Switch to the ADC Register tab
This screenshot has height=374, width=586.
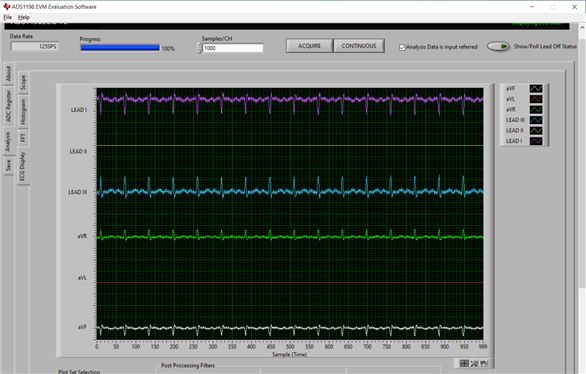coord(9,106)
